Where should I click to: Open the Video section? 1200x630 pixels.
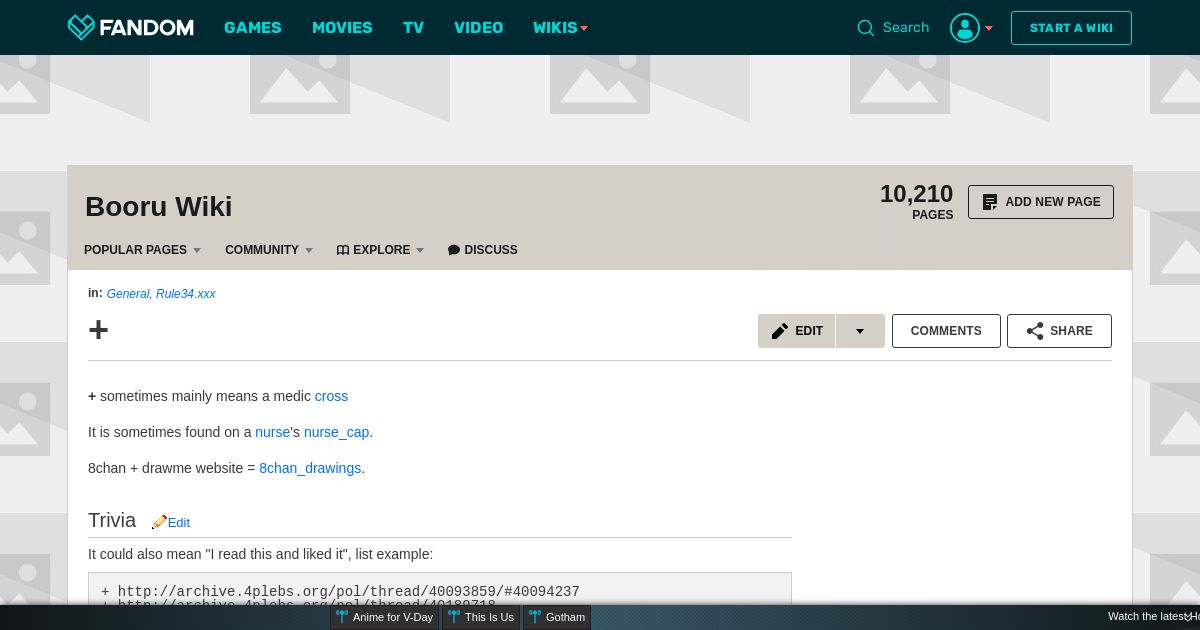[x=479, y=28]
